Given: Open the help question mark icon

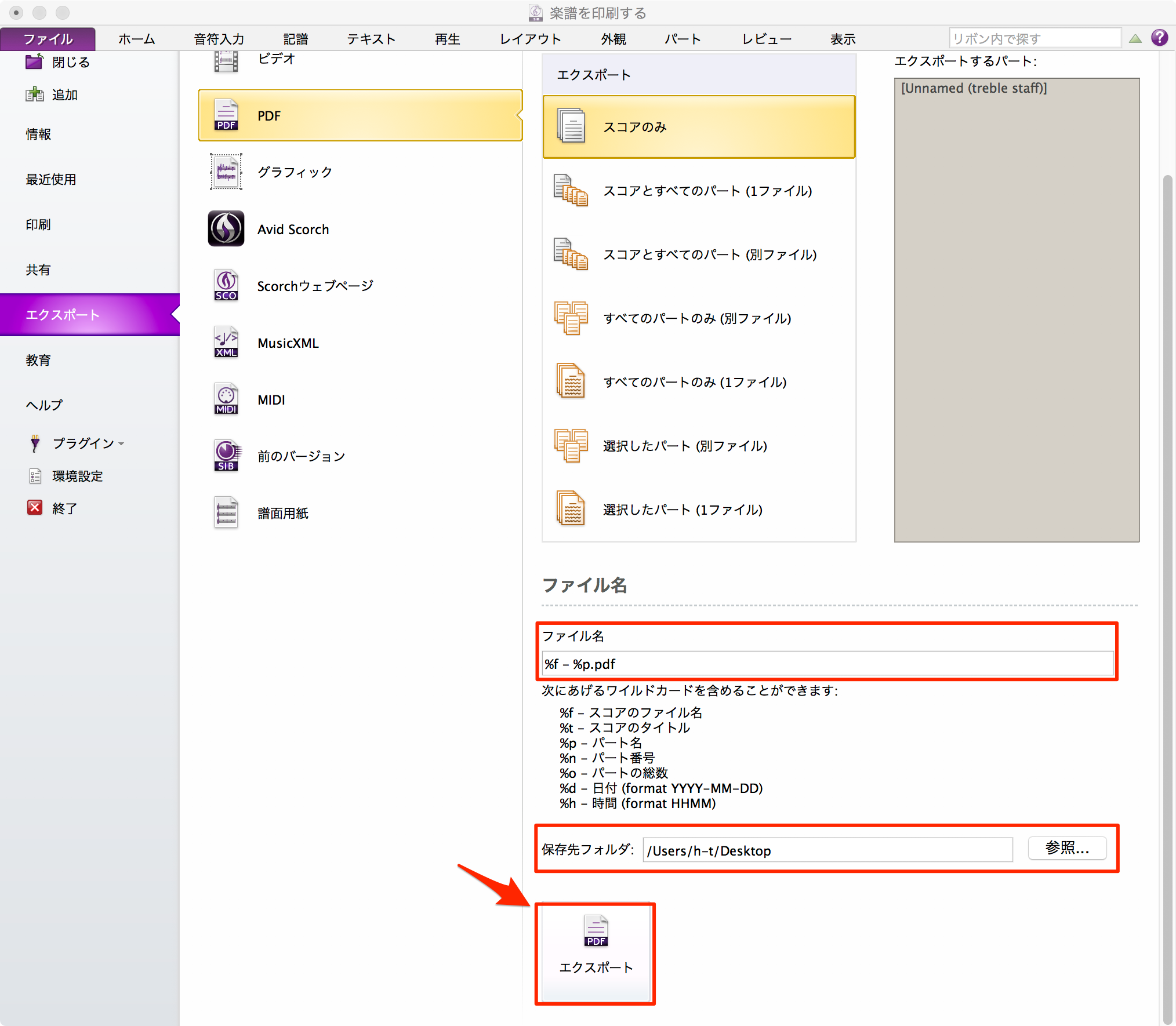Looking at the screenshot, I should point(1159,38).
